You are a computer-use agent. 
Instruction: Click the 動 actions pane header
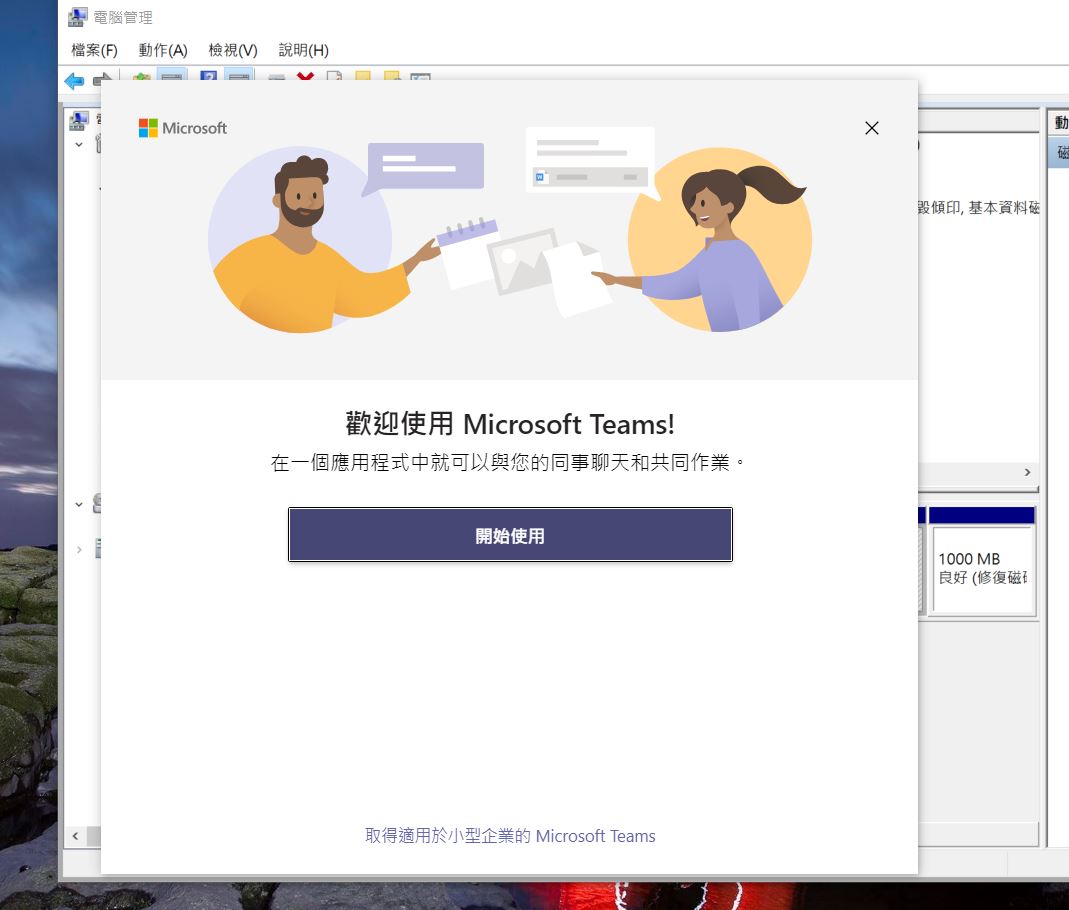(x=1059, y=122)
